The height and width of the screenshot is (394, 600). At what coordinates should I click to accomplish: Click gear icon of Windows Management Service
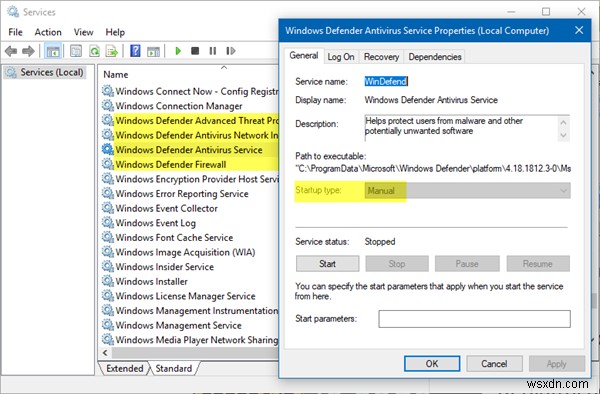pyautogui.click(x=108, y=325)
